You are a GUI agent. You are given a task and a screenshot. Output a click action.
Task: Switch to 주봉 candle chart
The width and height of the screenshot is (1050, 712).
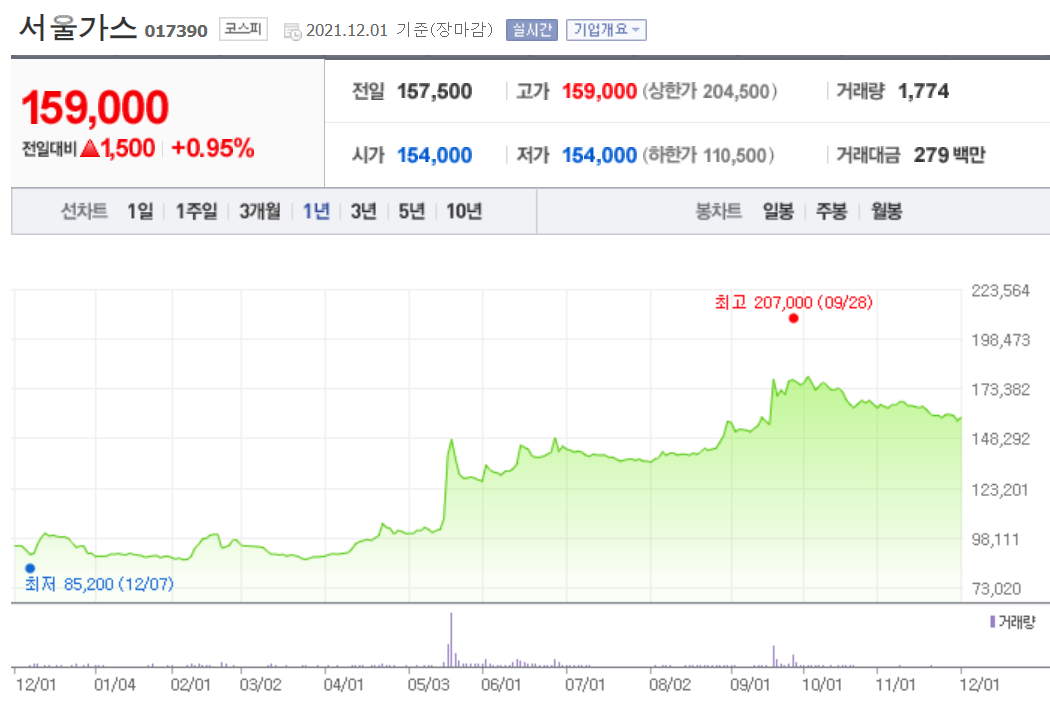[832, 212]
